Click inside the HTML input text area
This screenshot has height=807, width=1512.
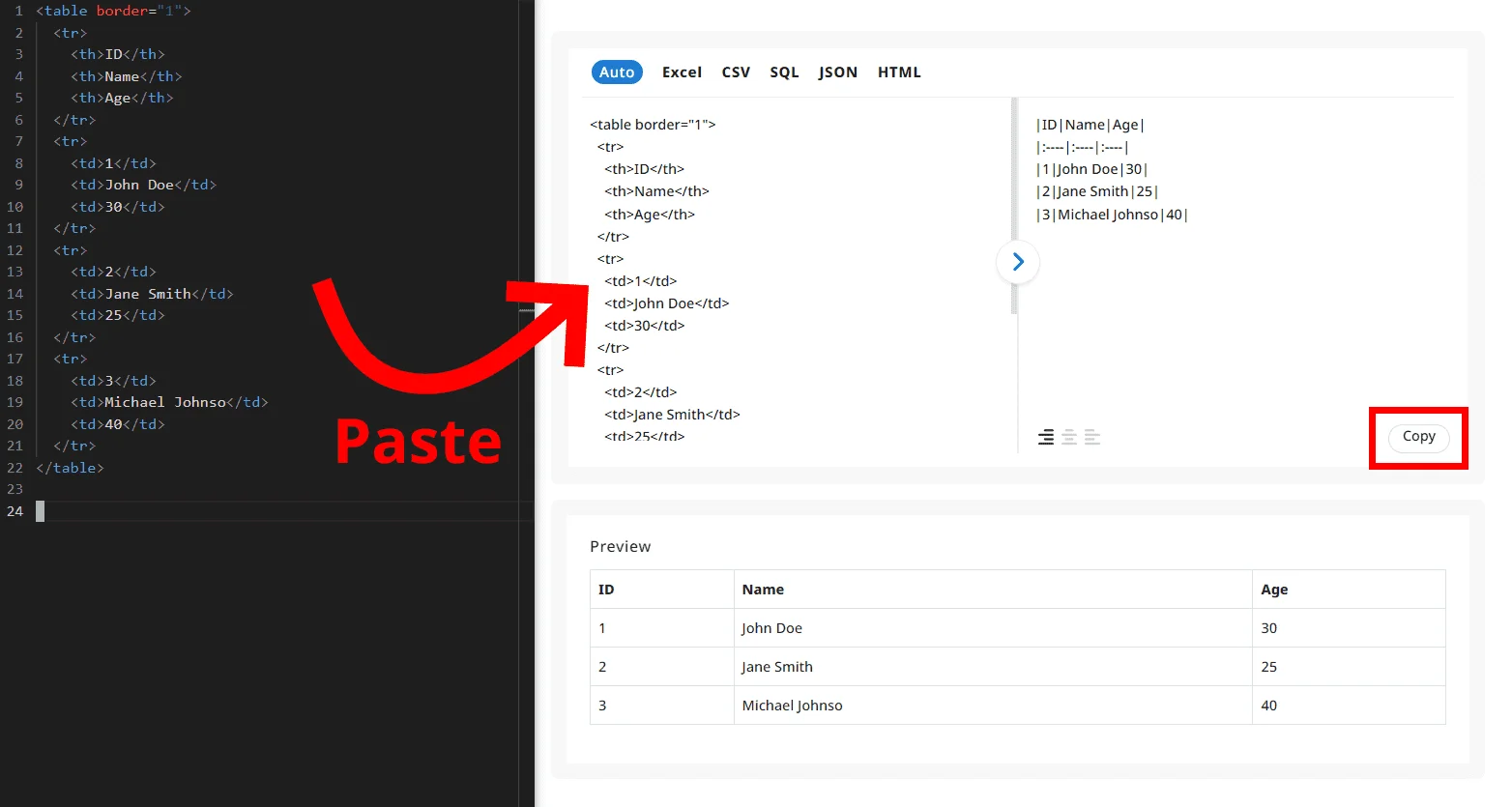[x=796, y=275]
